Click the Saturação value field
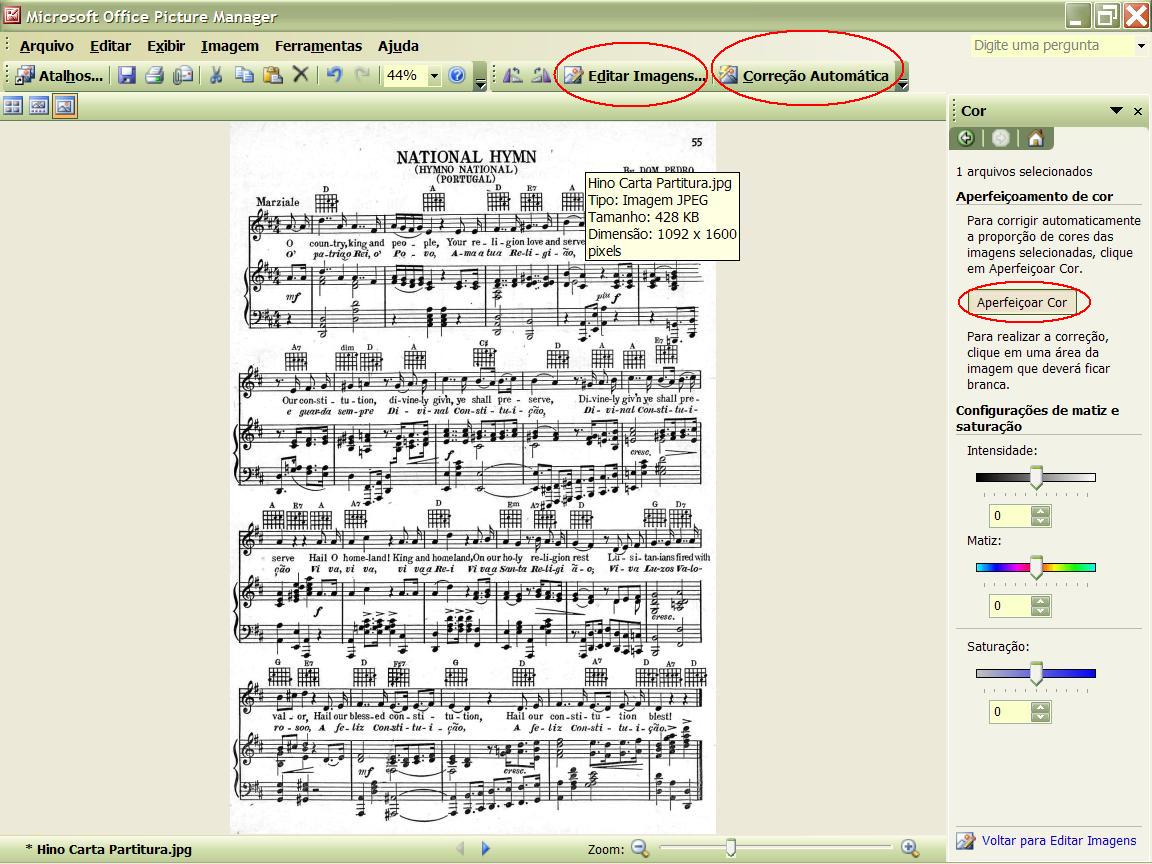This screenshot has width=1152, height=864. (1010, 711)
